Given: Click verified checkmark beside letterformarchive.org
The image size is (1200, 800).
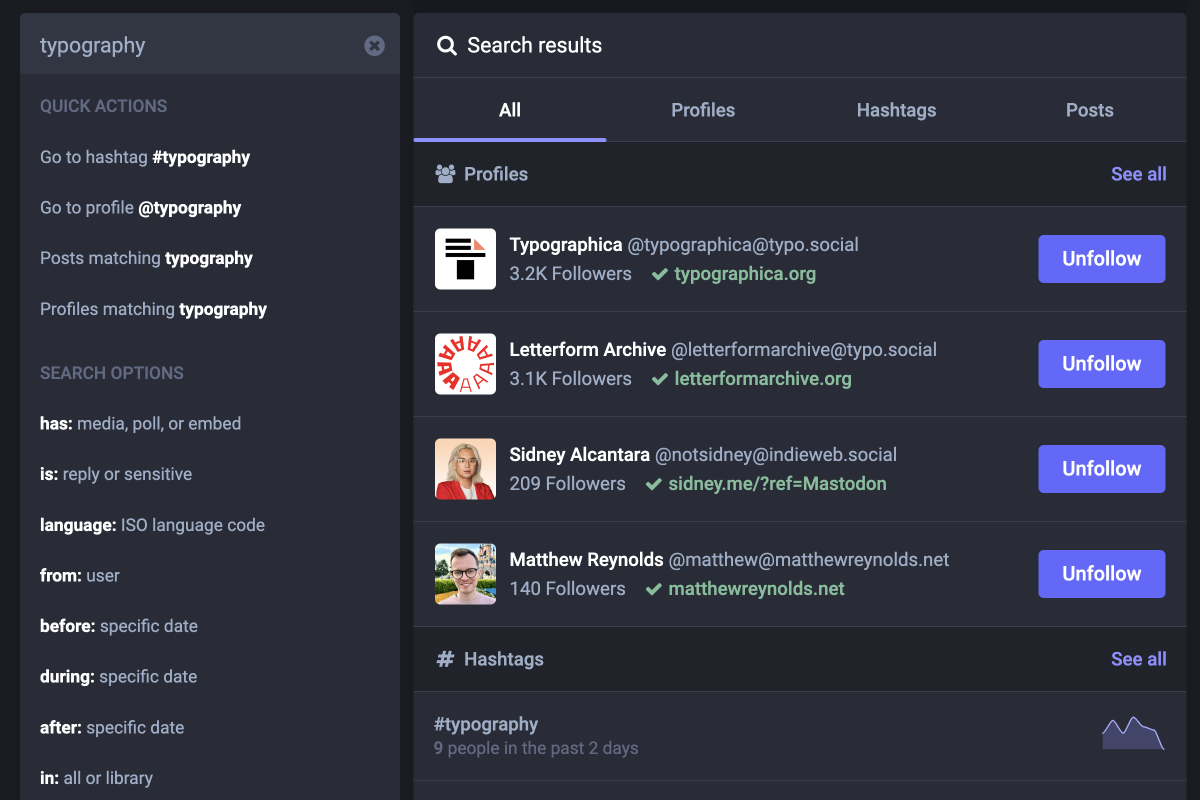Looking at the screenshot, I should coord(659,379).
